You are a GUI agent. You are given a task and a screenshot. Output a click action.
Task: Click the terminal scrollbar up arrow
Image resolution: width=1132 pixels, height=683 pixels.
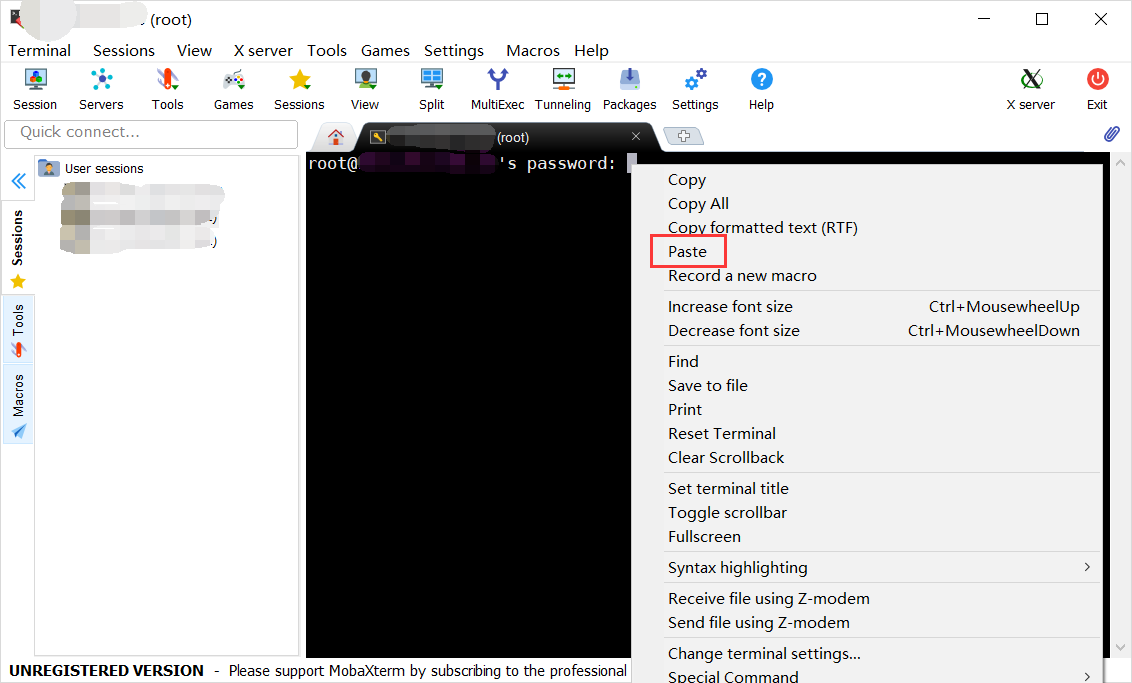click(1120, 163)
